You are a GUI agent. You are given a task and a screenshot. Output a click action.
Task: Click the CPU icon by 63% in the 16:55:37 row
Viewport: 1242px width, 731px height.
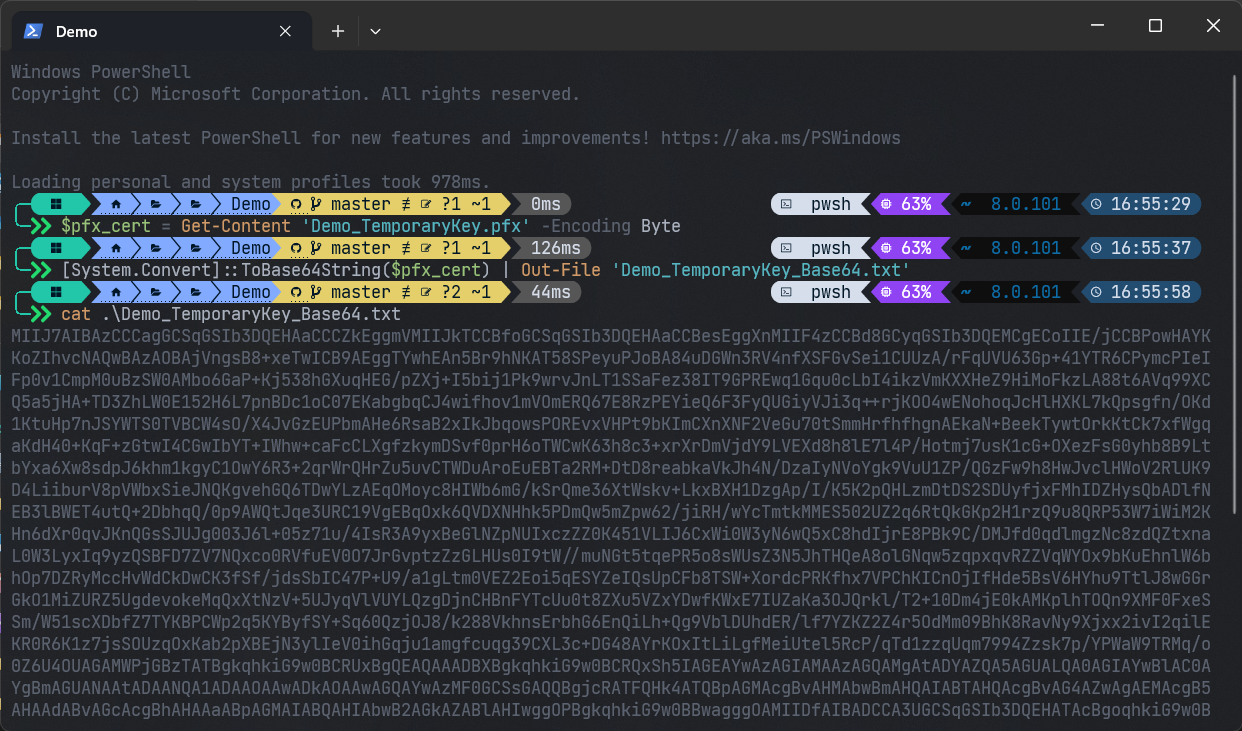pos(885,248)
